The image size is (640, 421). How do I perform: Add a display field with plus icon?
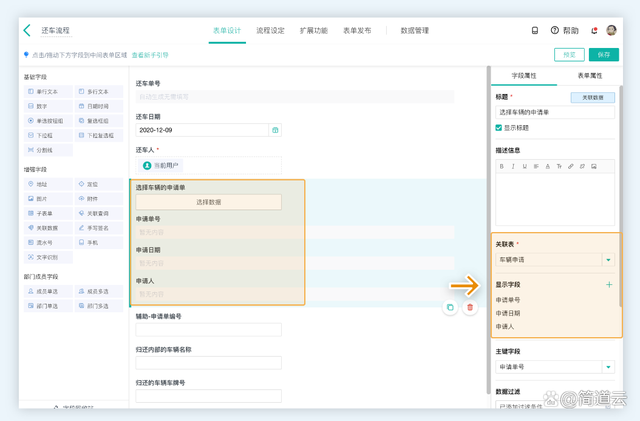609,285
